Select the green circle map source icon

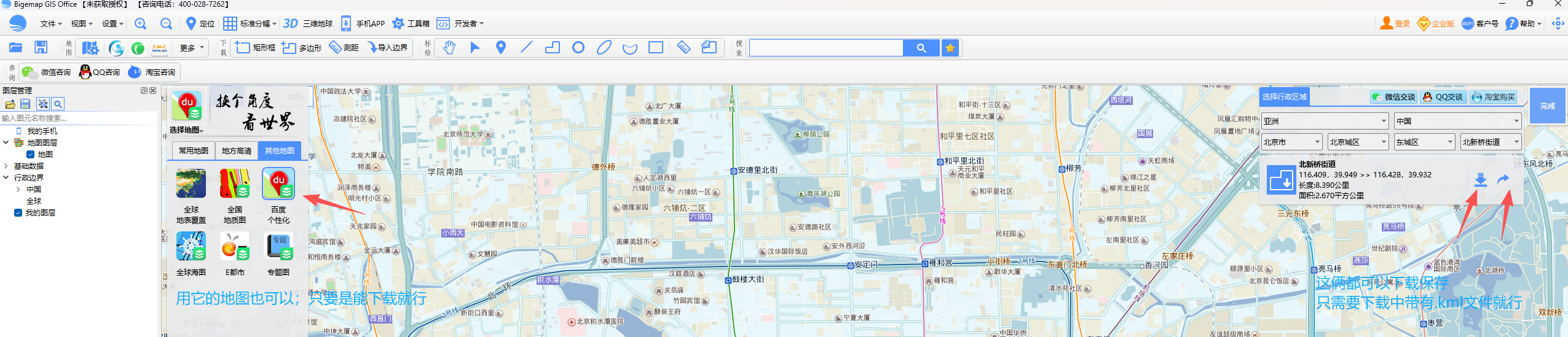point(138,48)
